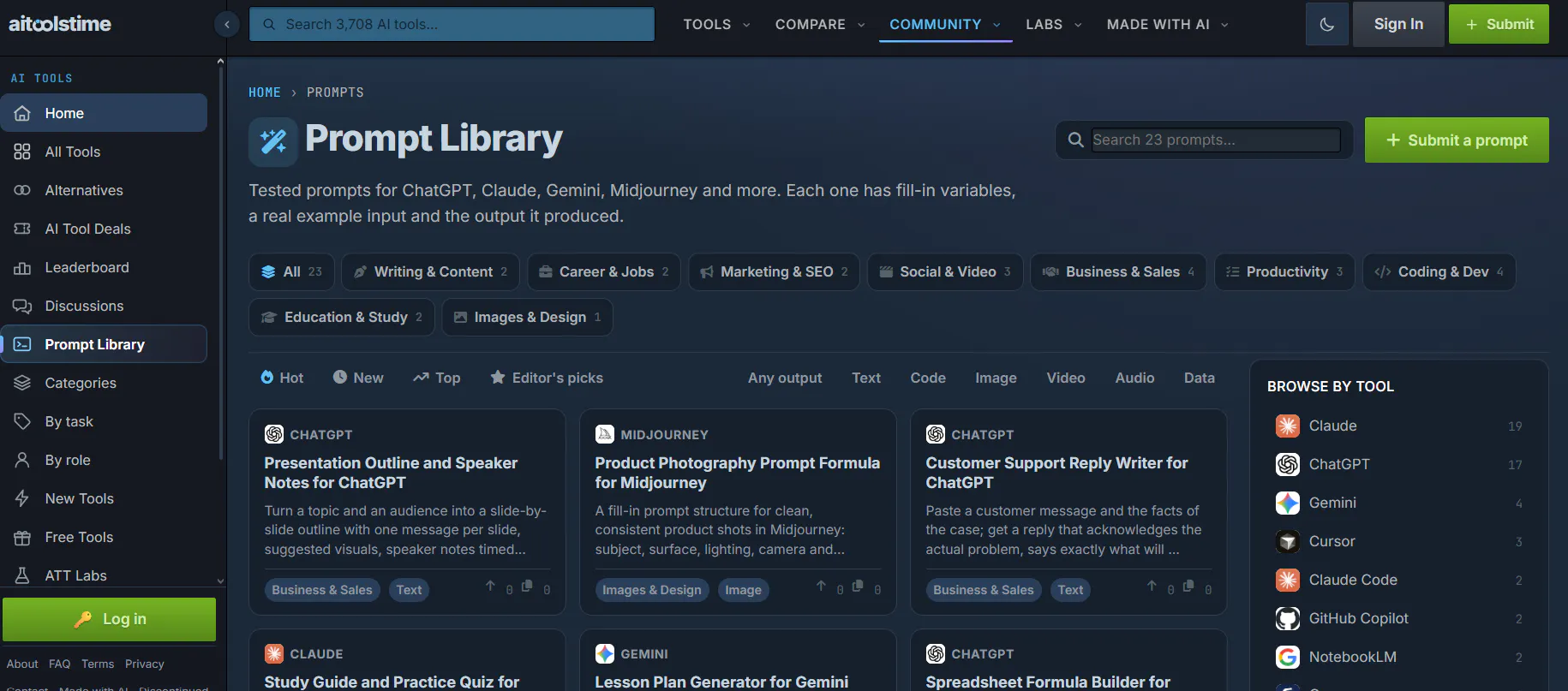Screen dimensions: 1568x691
Task: Toggle dark mode moon icon
Action: pos(1327,24)
